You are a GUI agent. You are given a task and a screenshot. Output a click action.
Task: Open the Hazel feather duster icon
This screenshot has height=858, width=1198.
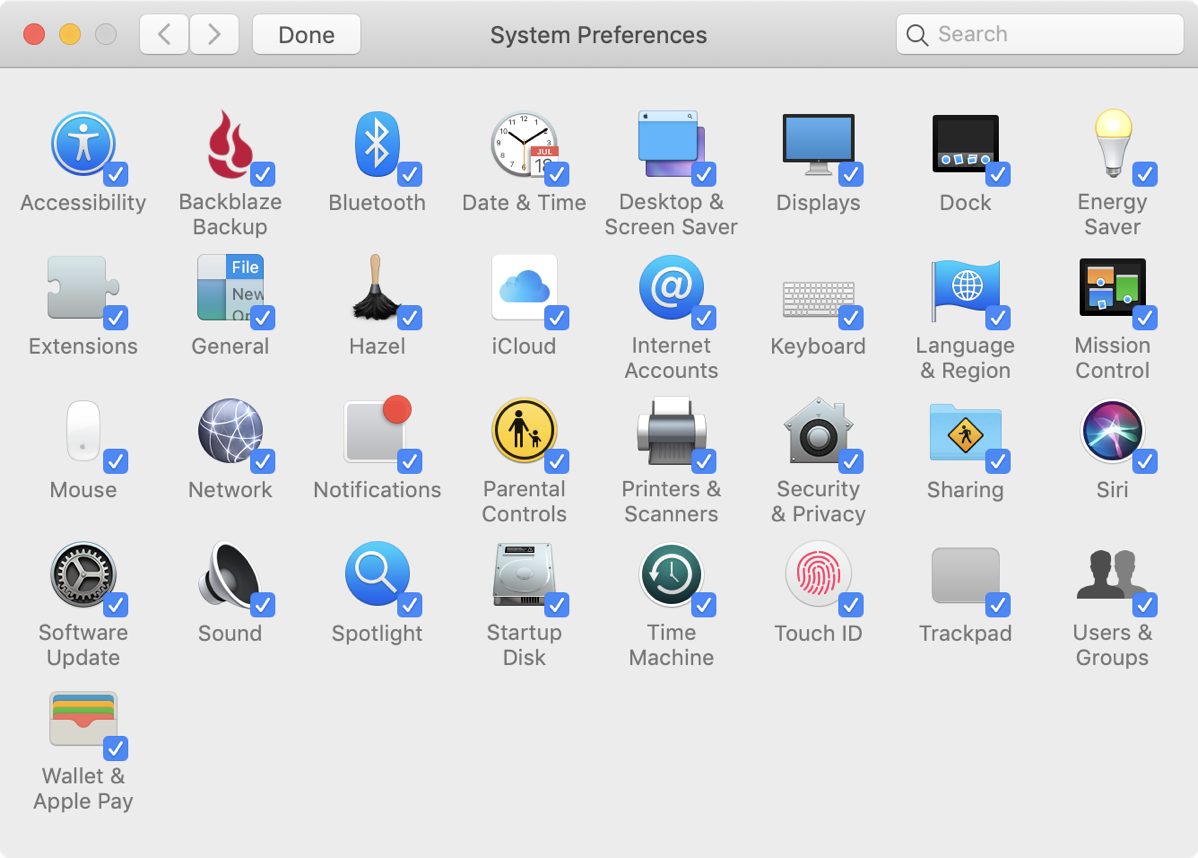coord(377,287)
